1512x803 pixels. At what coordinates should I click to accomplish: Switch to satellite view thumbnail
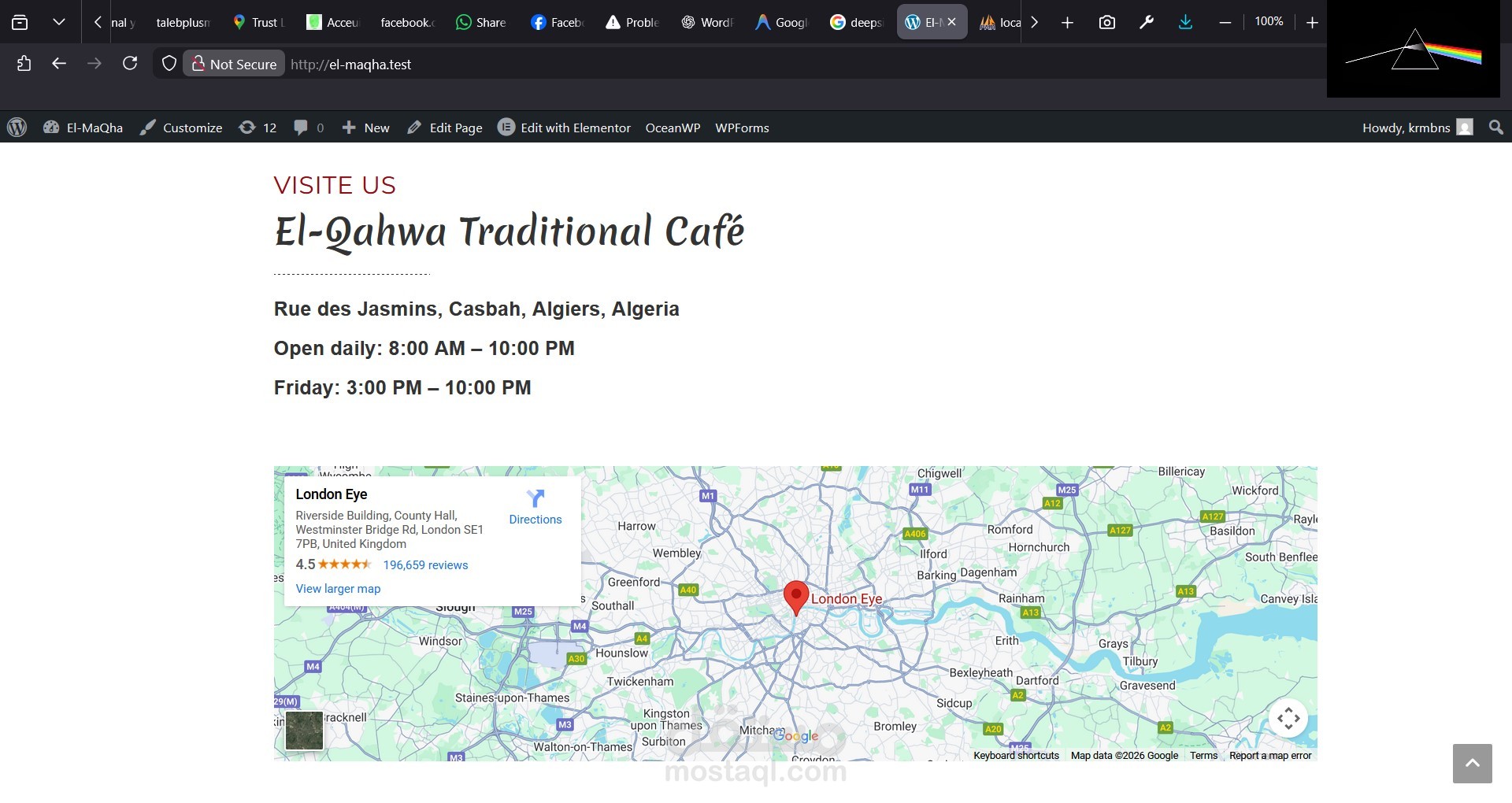point(304,730)
